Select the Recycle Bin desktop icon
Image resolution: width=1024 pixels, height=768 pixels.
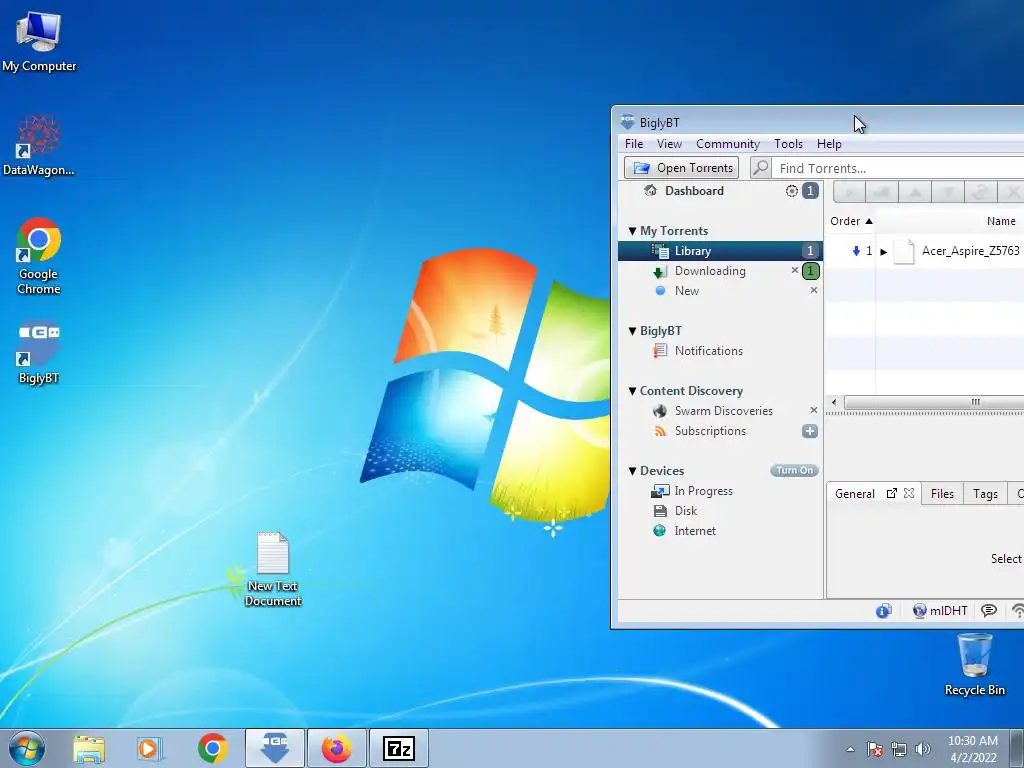[x=974, y=665]
